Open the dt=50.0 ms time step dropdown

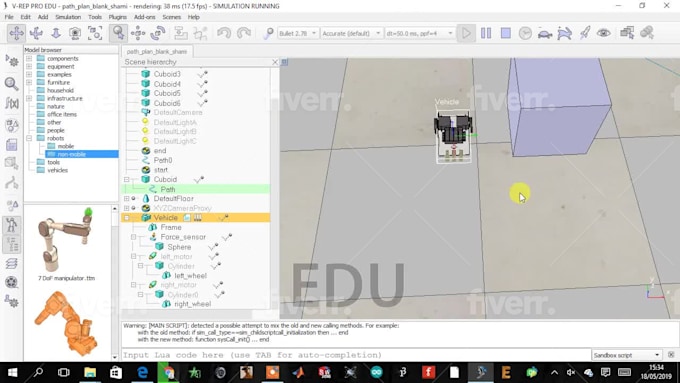coord(419,33)
